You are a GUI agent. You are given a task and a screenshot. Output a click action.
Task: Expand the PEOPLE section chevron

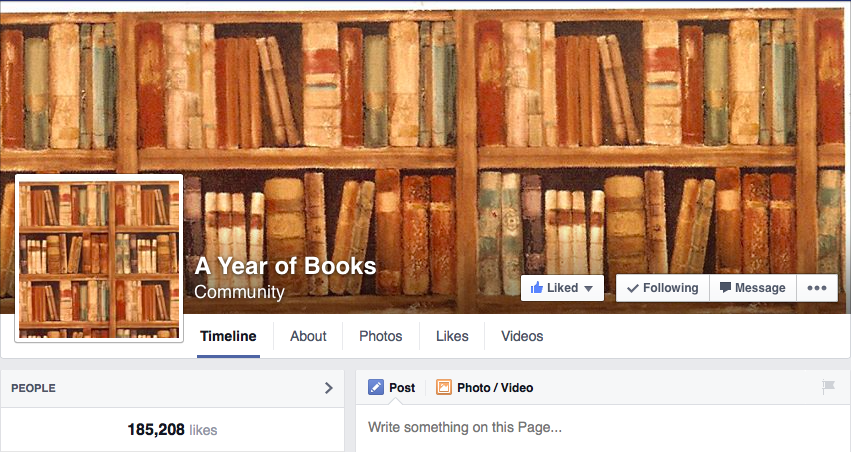click(x=328, y=388)
